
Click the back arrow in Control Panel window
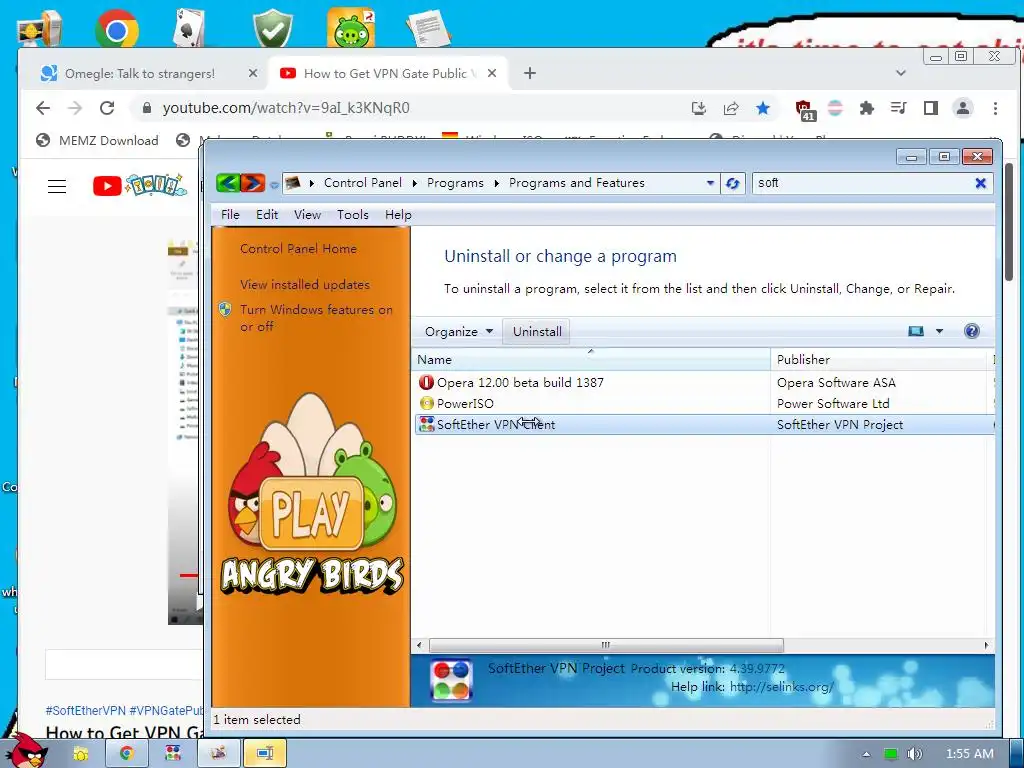pyautogui.click(x=228, y=183)
